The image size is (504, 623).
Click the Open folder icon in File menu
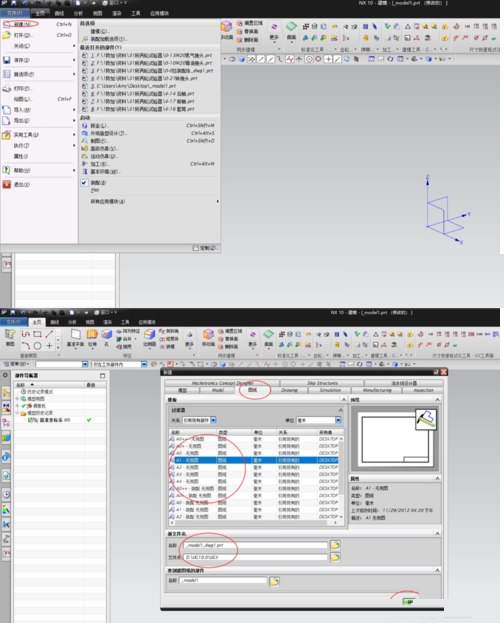pos(6,35)
